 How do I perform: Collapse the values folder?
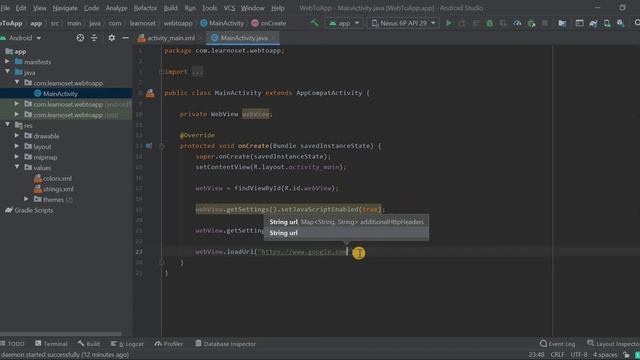[17, 167]
